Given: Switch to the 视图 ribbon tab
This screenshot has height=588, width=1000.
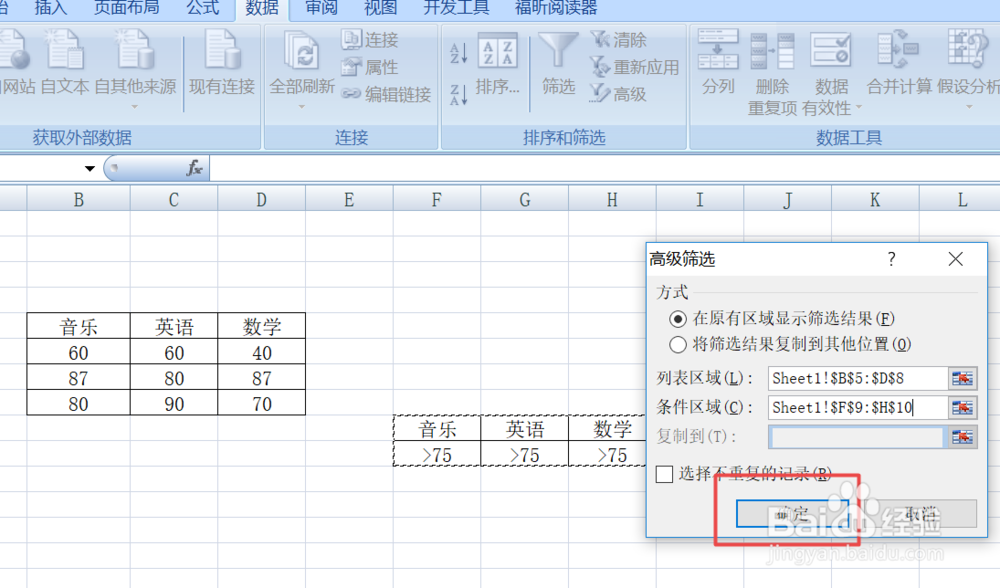Looking at the screenshot, I should point(380,9).
